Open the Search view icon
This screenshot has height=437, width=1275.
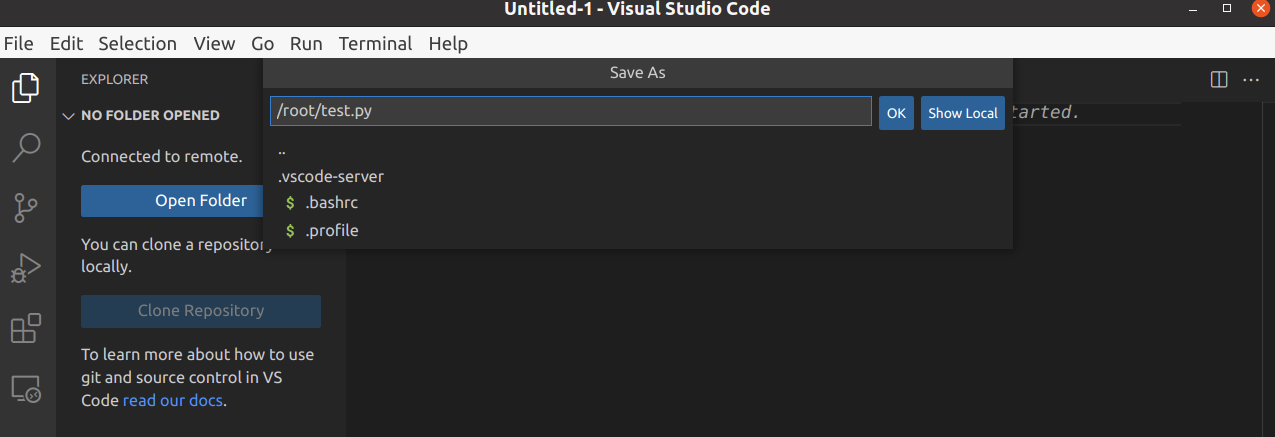click(26, 147)
